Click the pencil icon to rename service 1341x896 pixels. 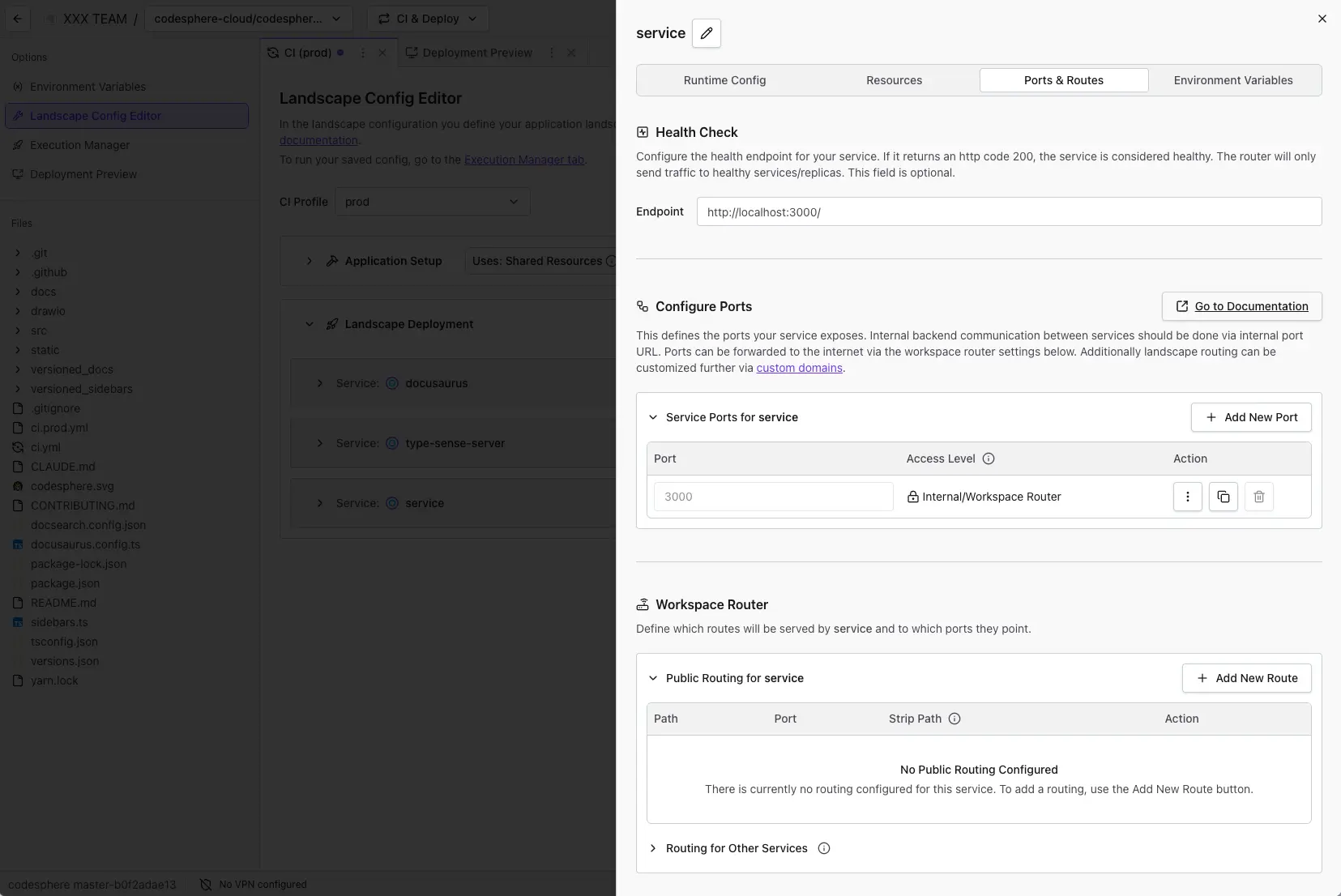(707, 33)
